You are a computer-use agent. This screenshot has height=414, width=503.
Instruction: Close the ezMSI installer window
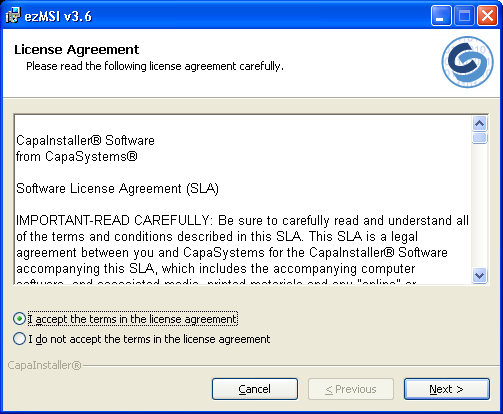tap(487, 15)
